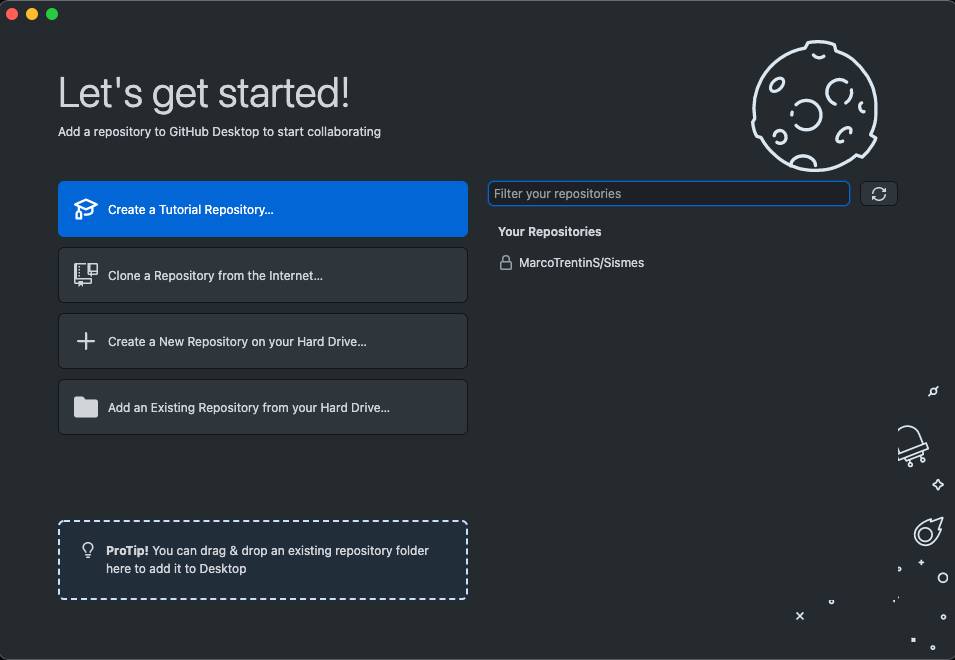The height and width of the screenshot is (660, 955).
Task: Refresh the repository list with the sync icon
Action: [878, 194]
